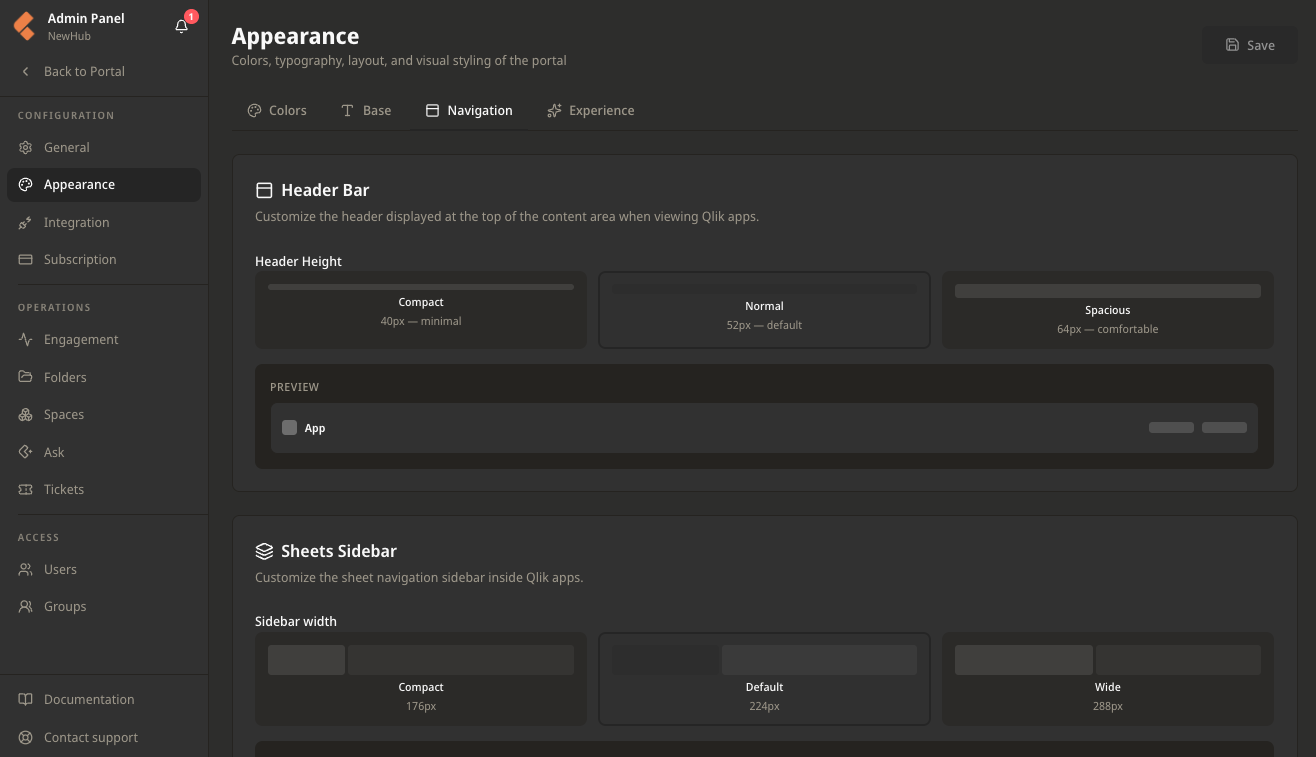Screen dimensions: 1316x757
Task: Click the Base tab typography icon
Action: click(x=347, y=111)
